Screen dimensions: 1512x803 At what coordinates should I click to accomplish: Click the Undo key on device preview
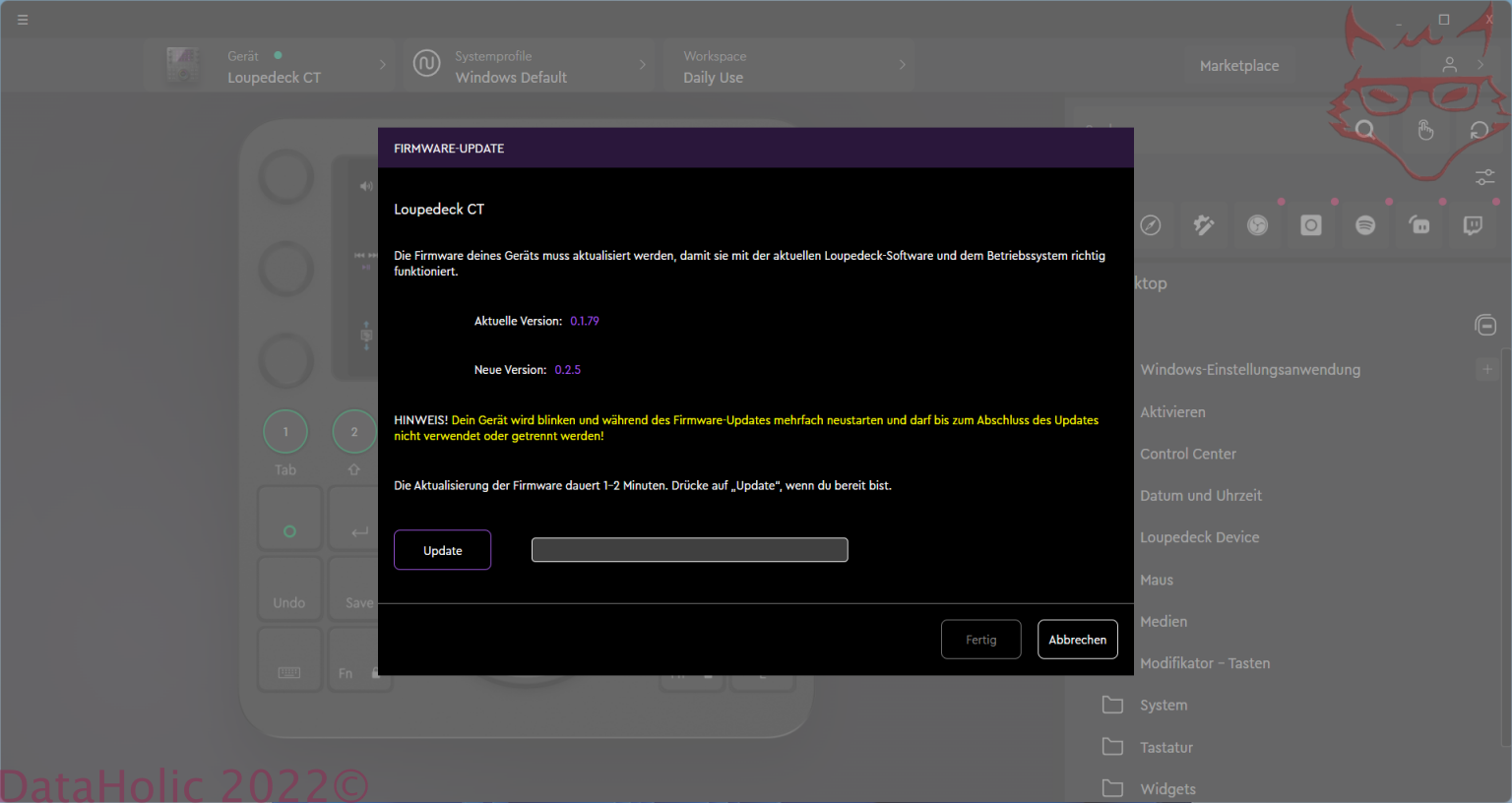coord(289,588)
